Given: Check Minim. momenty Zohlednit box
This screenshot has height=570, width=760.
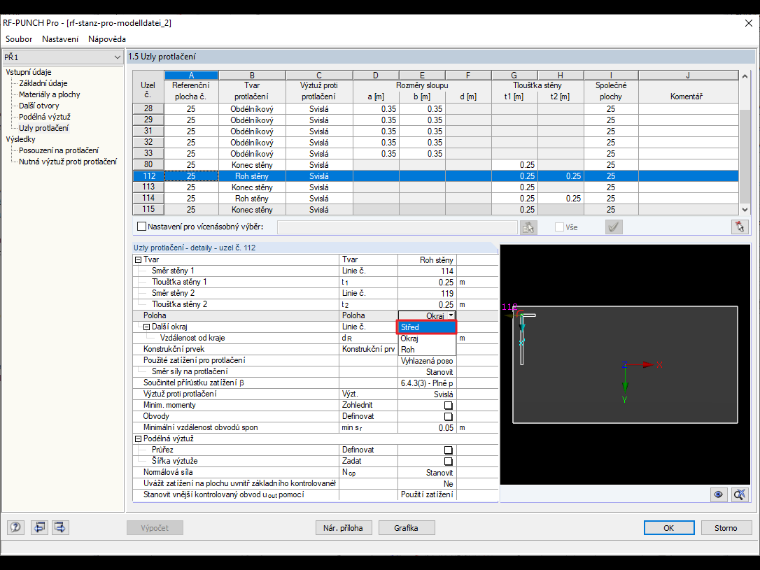Looking at the screenshot, I should [x=448, y=405].
